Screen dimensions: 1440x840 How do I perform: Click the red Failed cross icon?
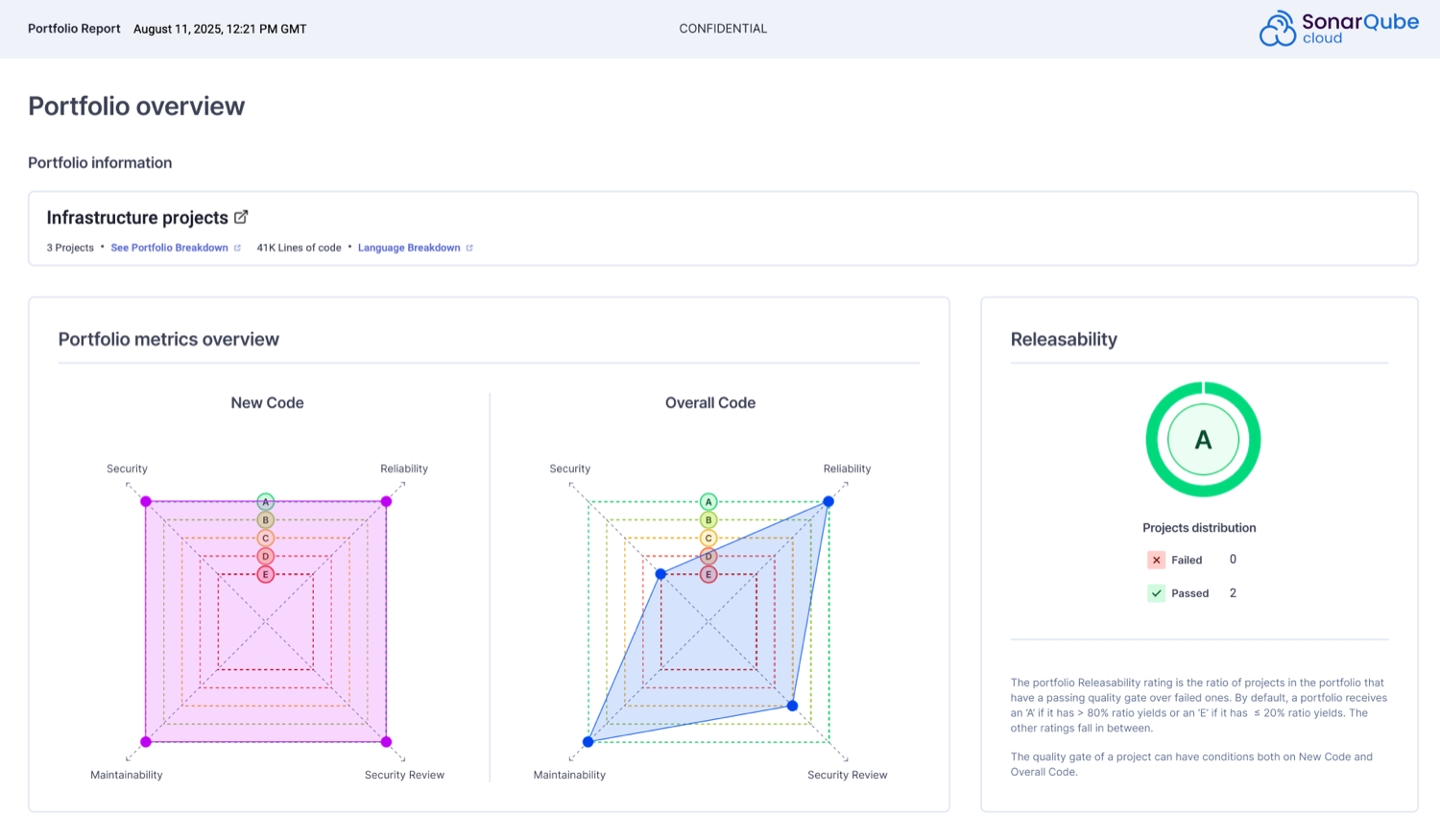(x=1156, y=559)
